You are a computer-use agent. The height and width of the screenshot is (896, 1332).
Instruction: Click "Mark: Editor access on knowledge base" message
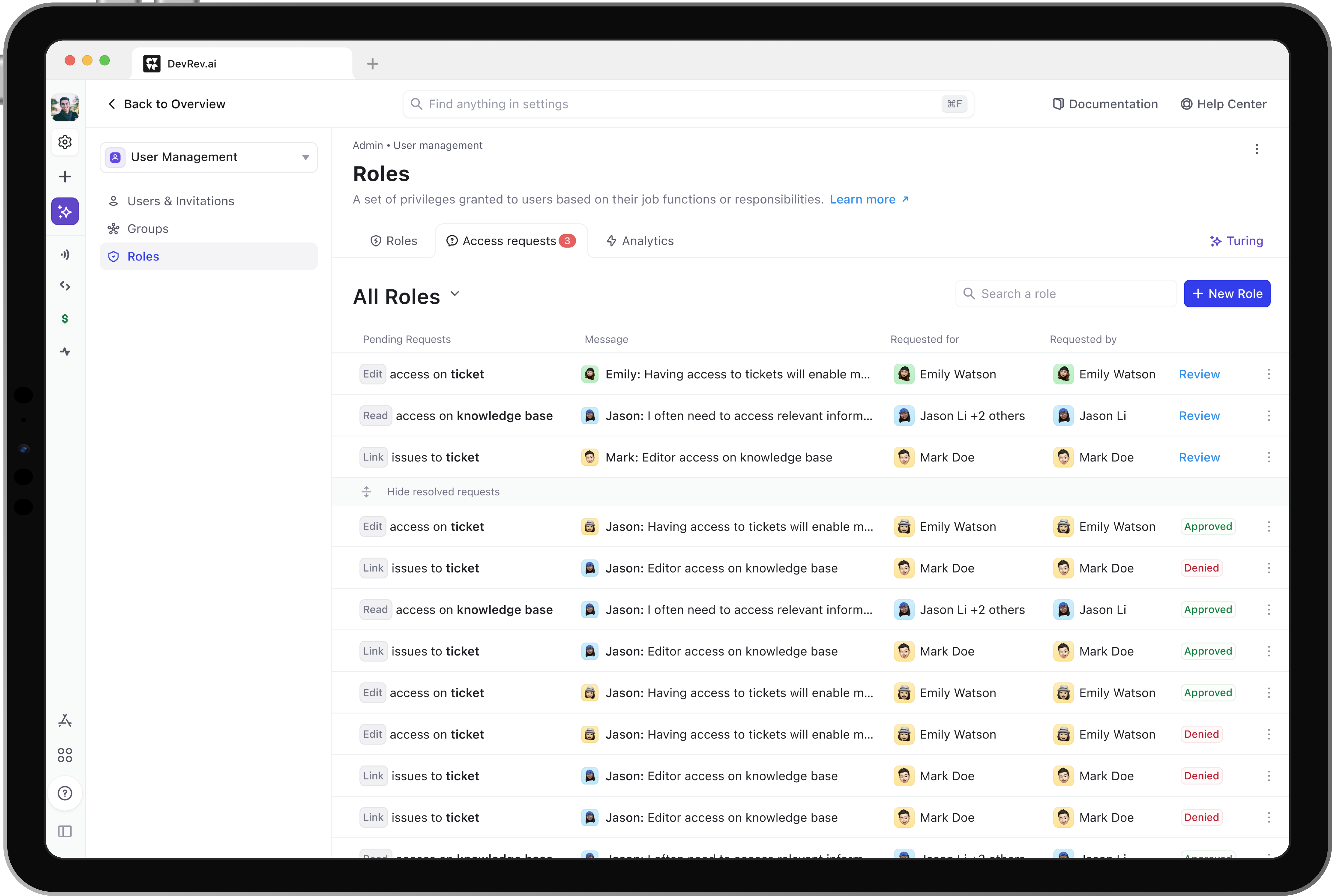(x=719, y=457)
